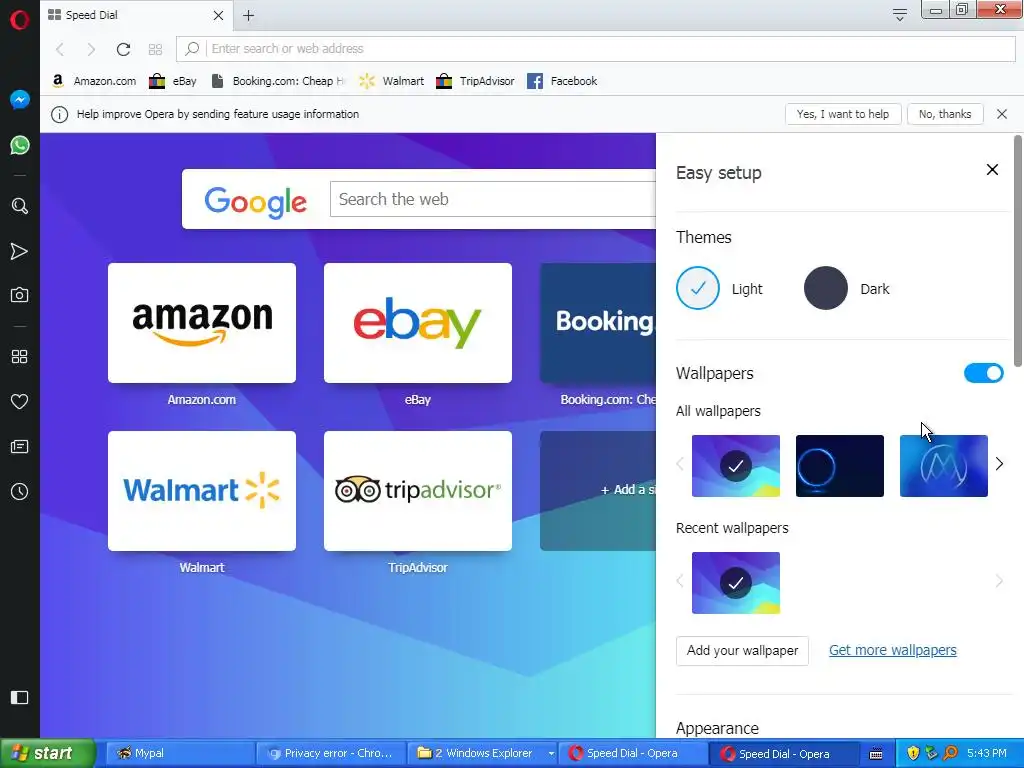Image resolution: width=1024 pixels, height=768 pixels.
Task: Dismiss the help improve Opera info bar
Action: point(1002,114)
